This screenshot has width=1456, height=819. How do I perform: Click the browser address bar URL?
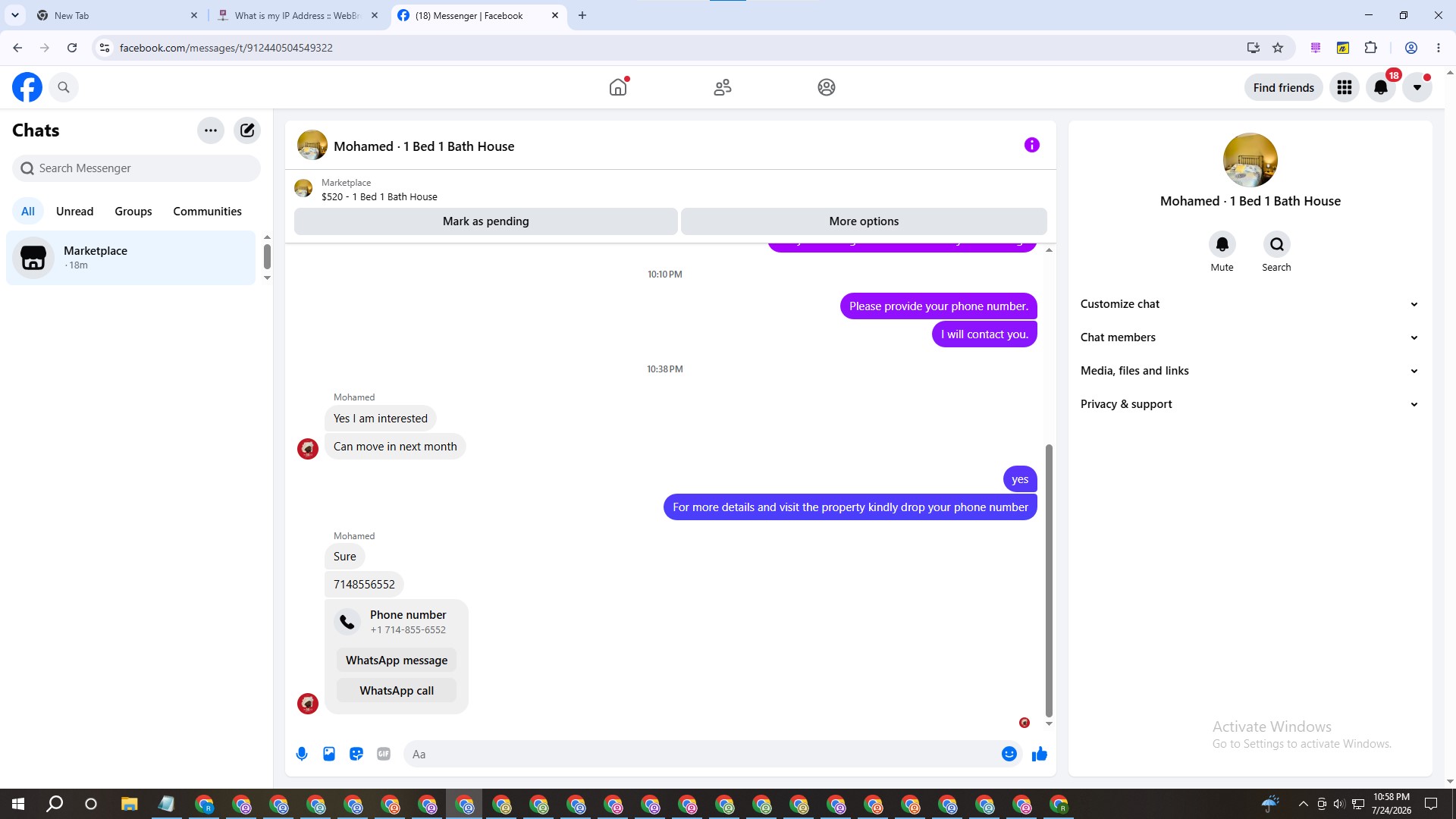click(x=226, y=48)
